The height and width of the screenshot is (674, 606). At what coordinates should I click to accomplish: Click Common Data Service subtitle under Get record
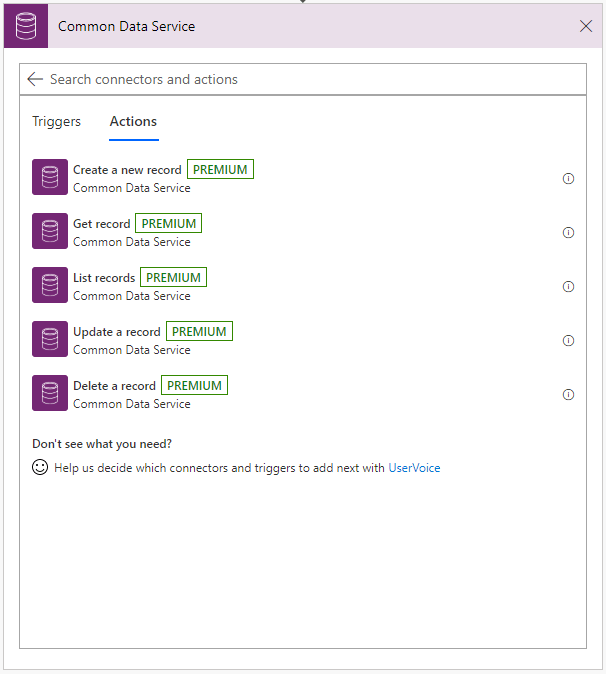tap(132, 242)
